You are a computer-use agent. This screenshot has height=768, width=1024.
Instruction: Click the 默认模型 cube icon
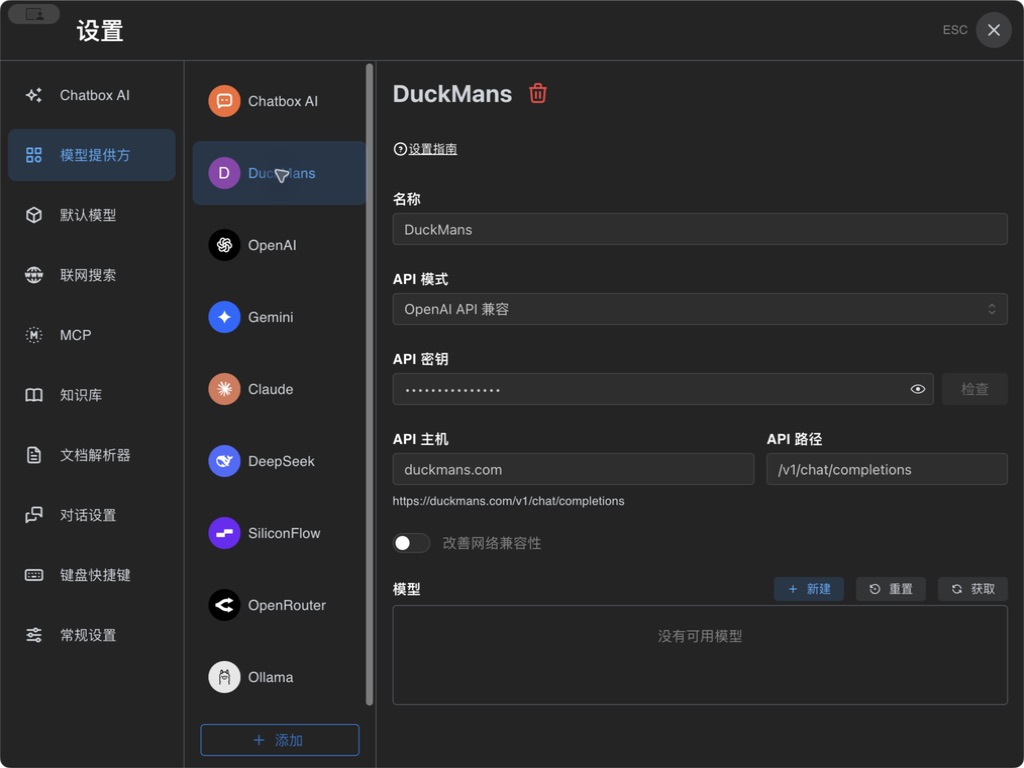tap(34, 215)
